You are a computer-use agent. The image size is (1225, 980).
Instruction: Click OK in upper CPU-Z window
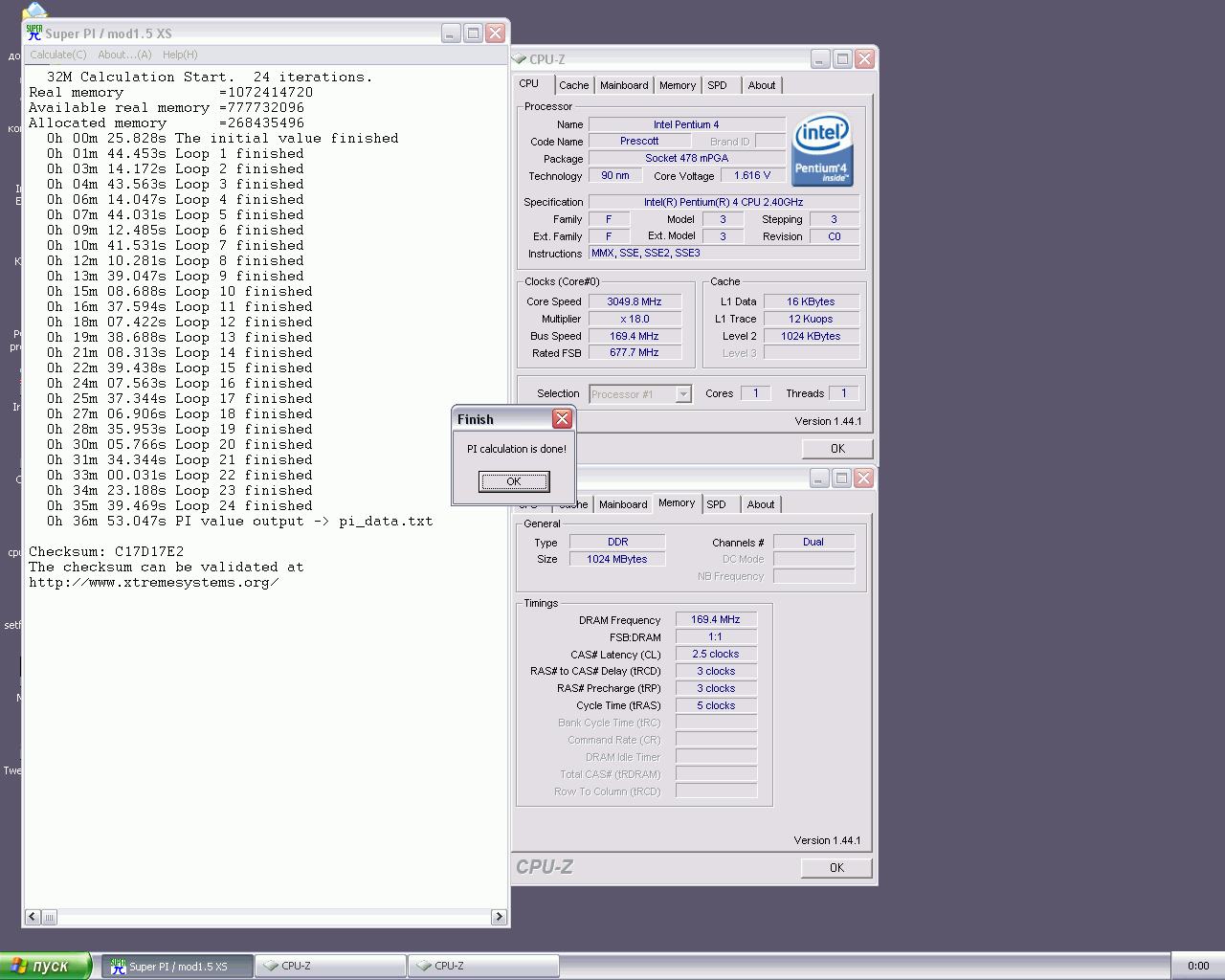(837, 449)
